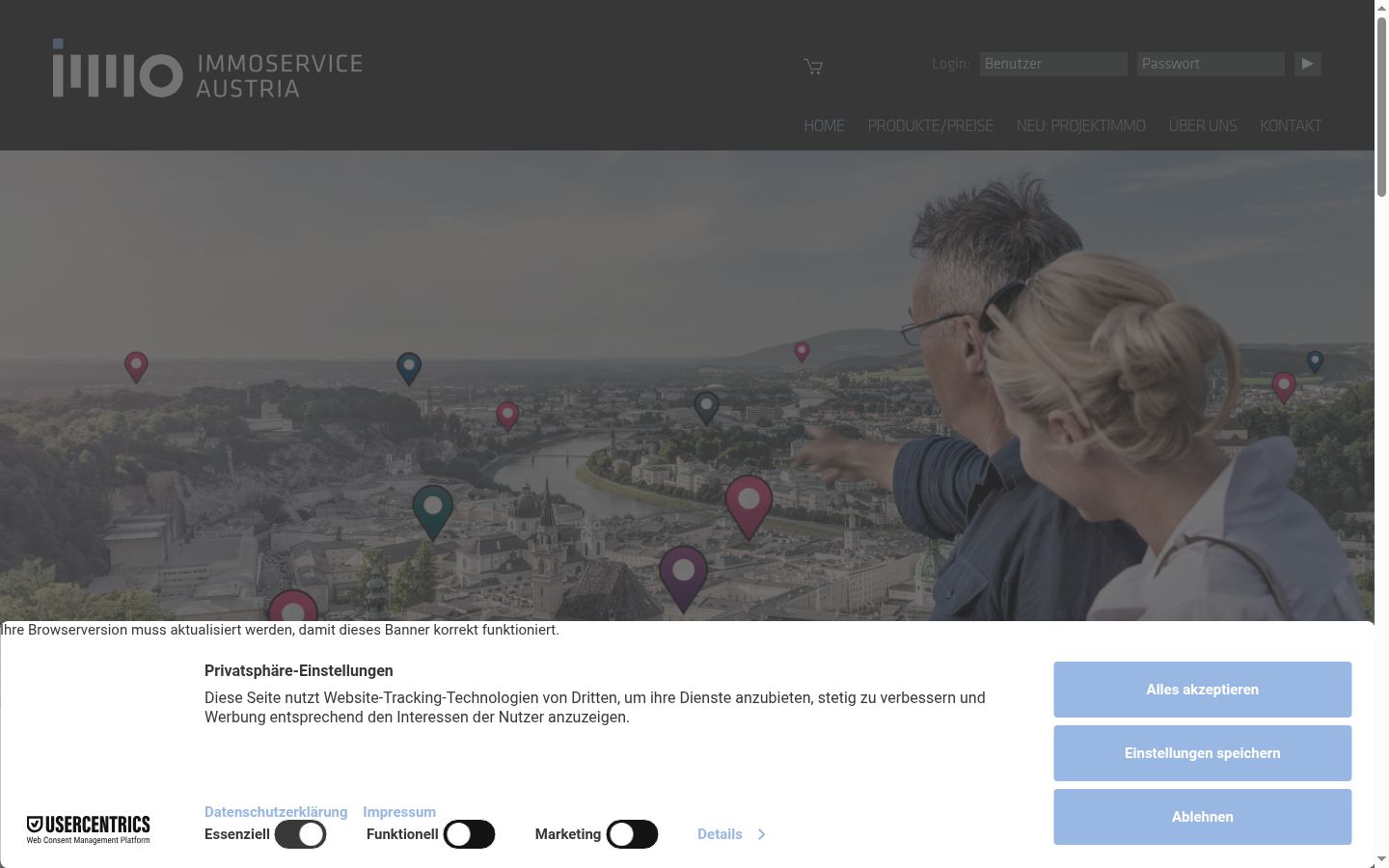Click the Login: label
Viewport: 1389px width, 868px height.
tap(950, 64)
